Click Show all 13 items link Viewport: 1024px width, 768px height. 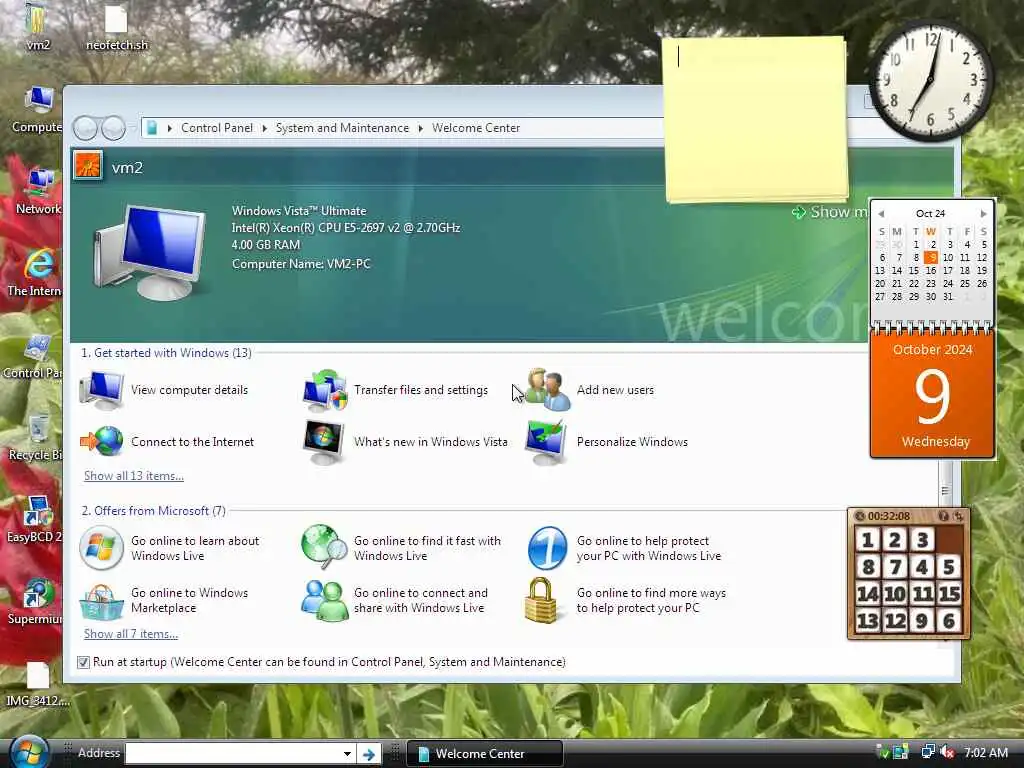(x=134, y=476)
